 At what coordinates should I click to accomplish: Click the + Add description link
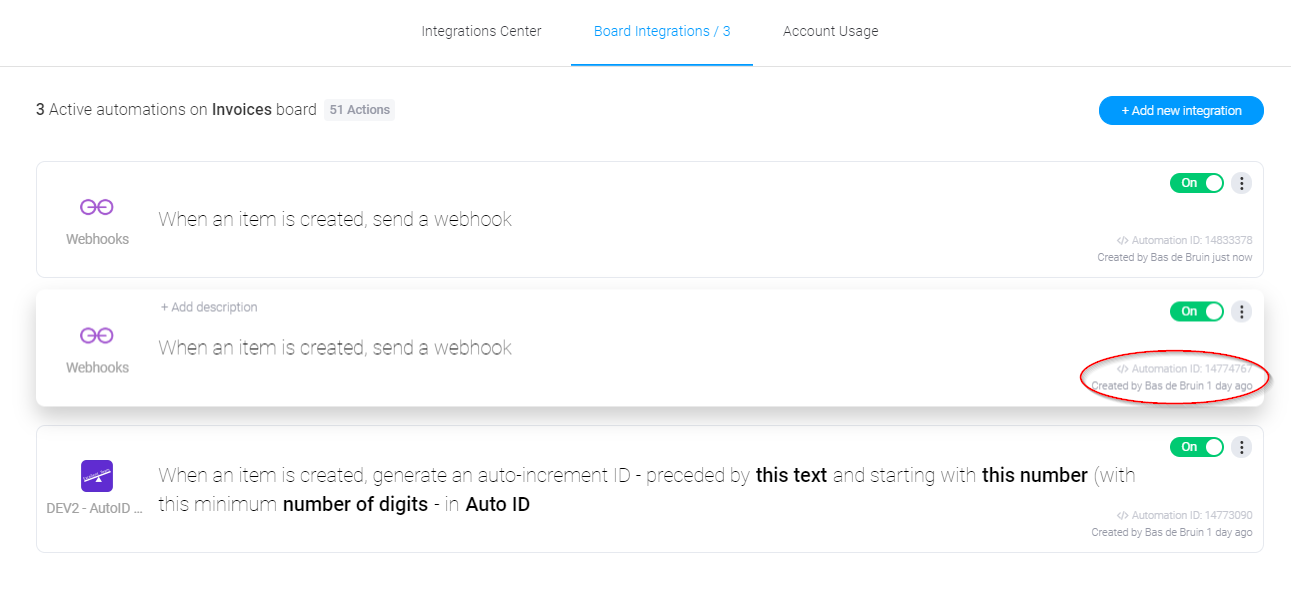pyautogui.click(x=209, y=307)
